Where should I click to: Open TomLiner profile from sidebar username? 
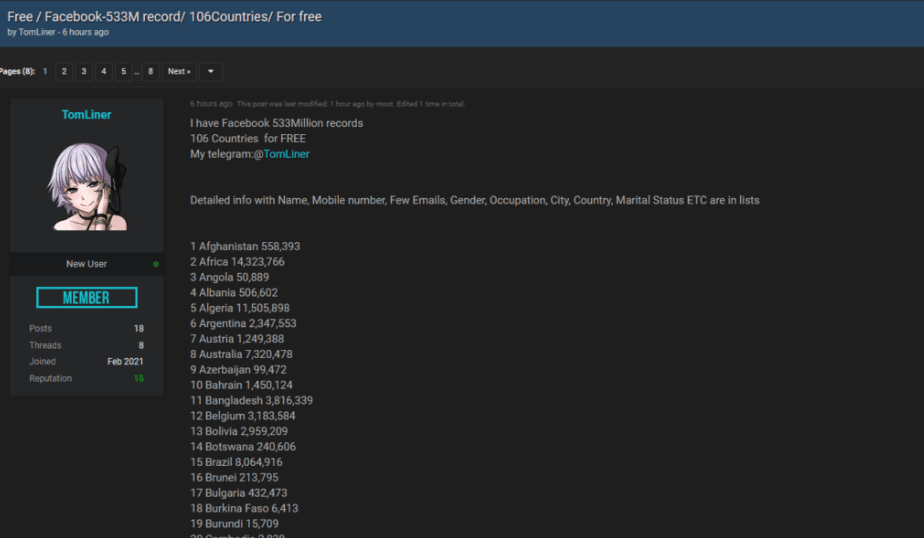click(x=86, y=115)
